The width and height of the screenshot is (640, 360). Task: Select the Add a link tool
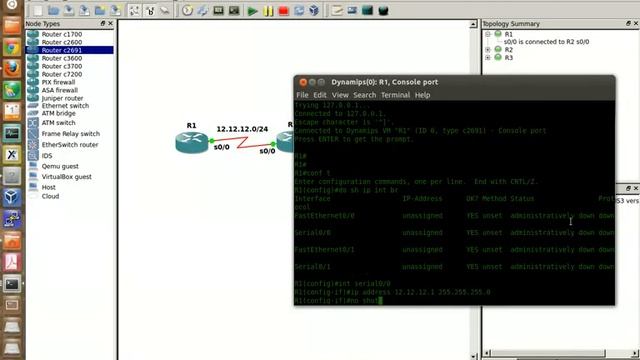pos(165,11)
